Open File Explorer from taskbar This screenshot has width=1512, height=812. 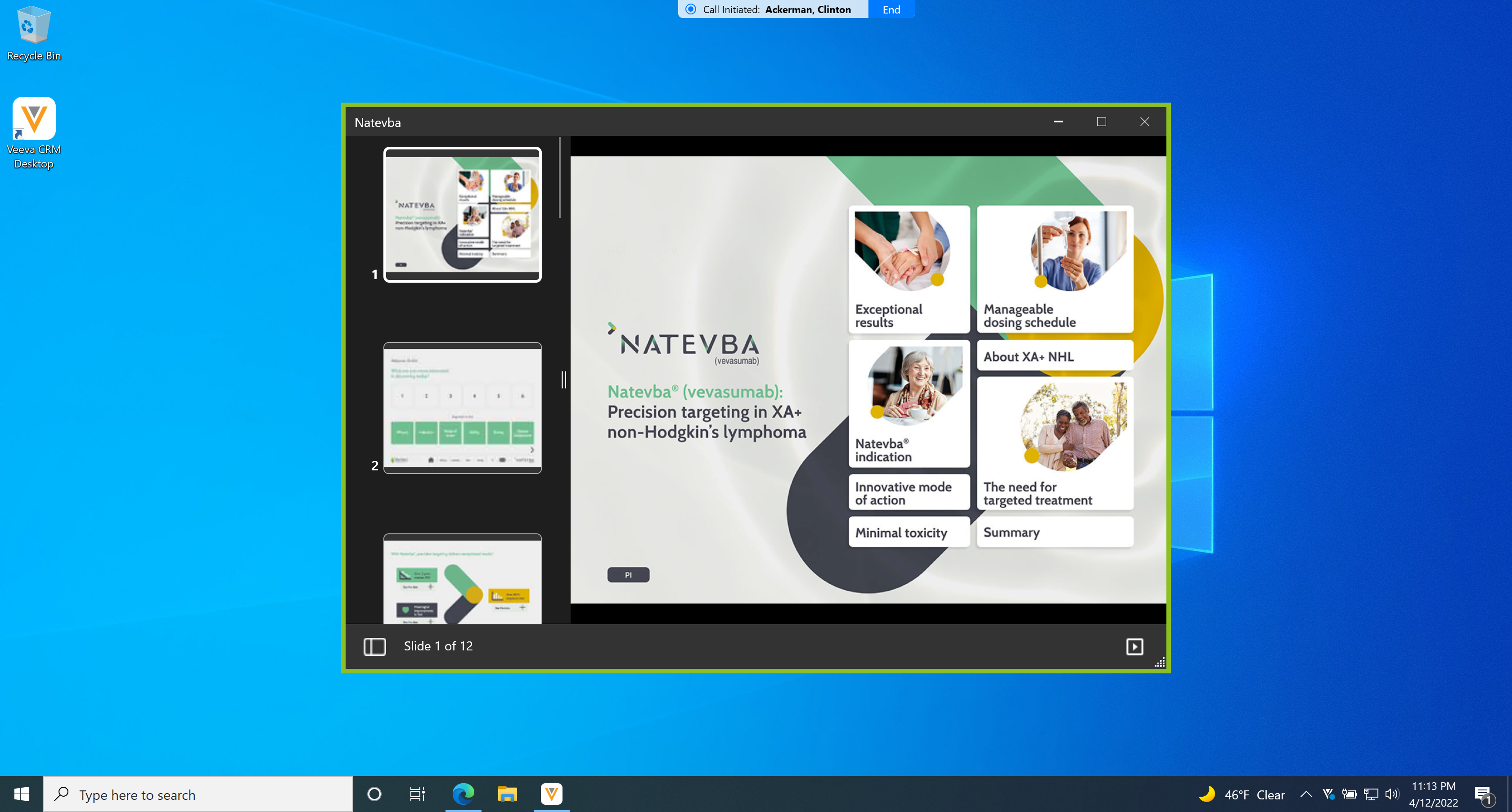[507, 794]
